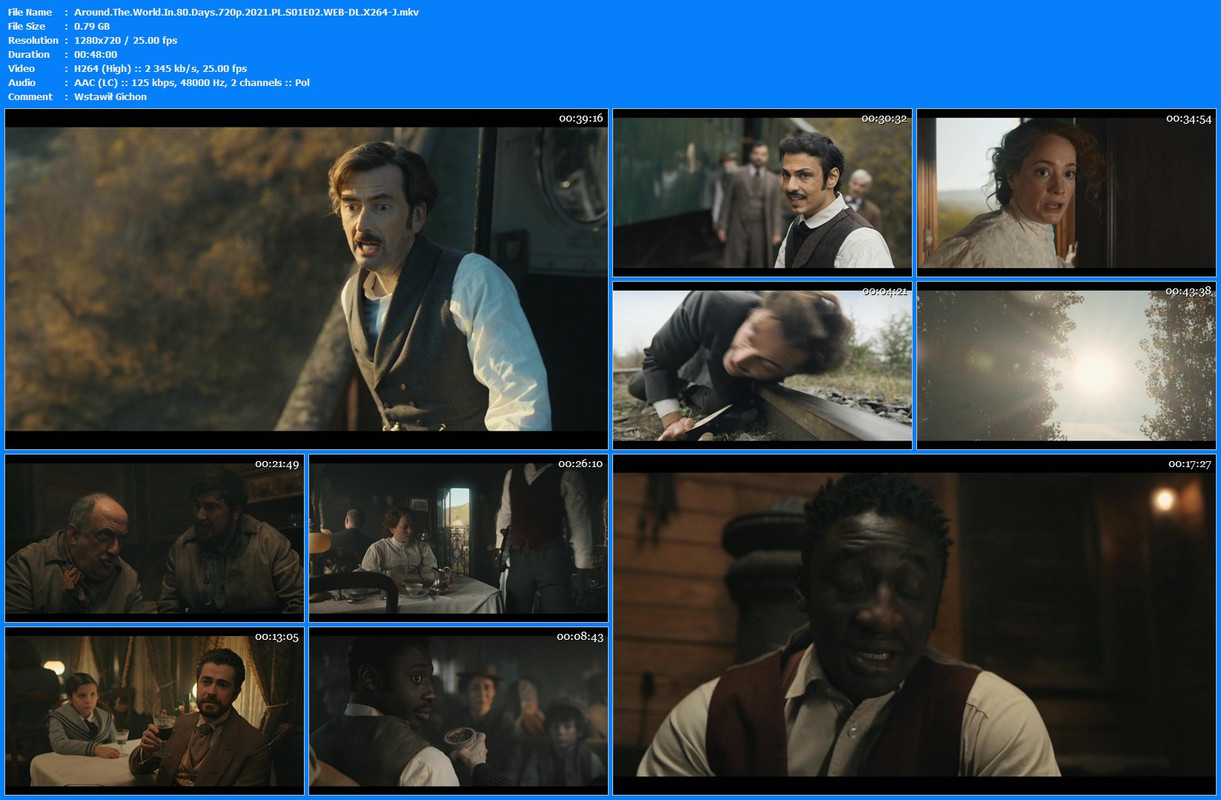
Task: Open the frame stamped 00:08:43
Action: pyautogui.click(x=458, y=711)
